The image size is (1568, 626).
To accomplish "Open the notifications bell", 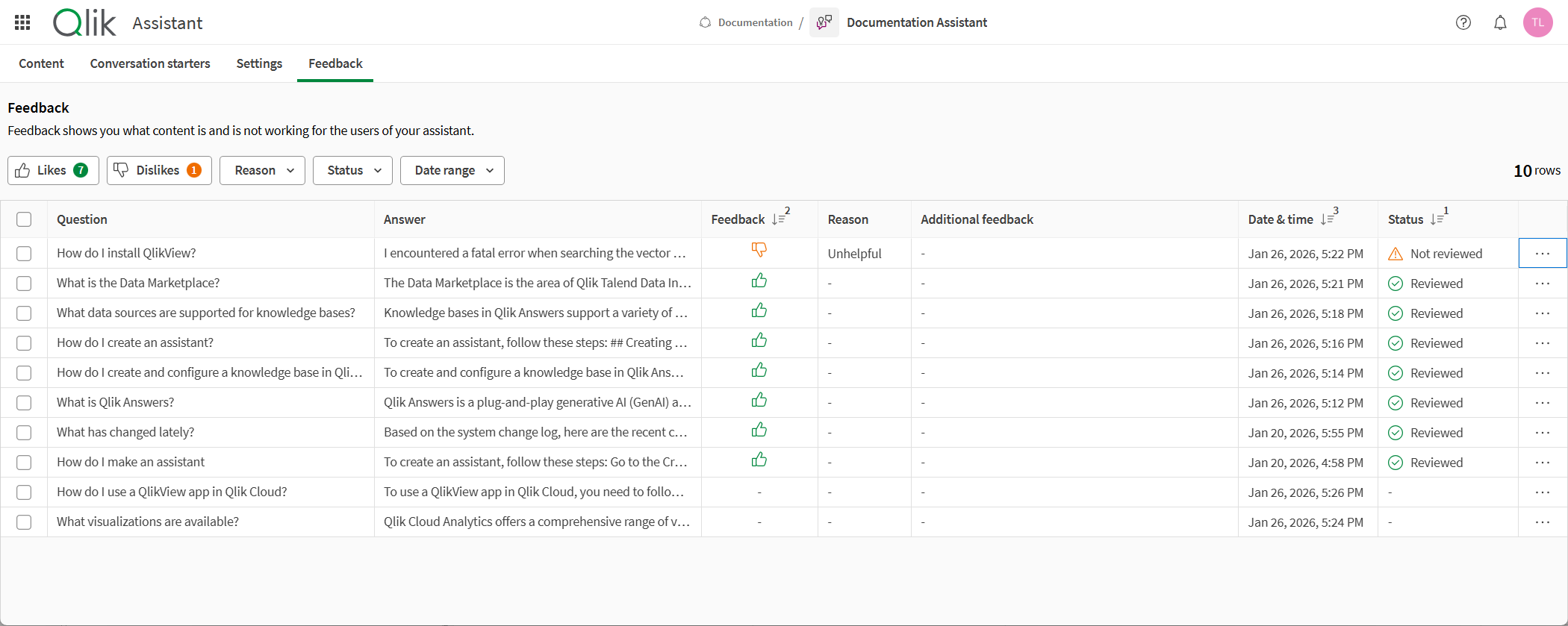I will click(1500, 22).
